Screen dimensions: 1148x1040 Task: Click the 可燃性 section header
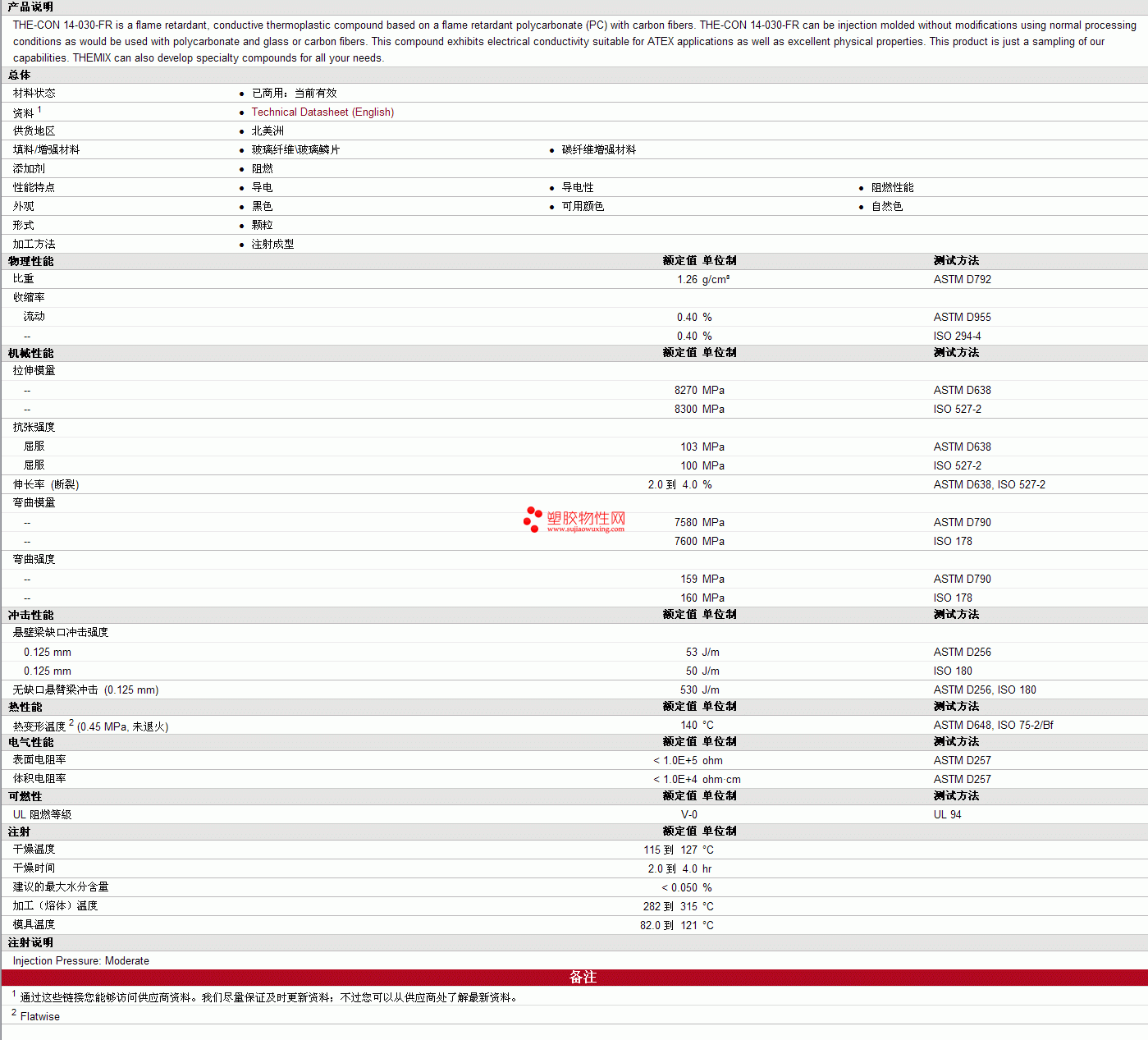pyautogui.click(x=25, y=796)
